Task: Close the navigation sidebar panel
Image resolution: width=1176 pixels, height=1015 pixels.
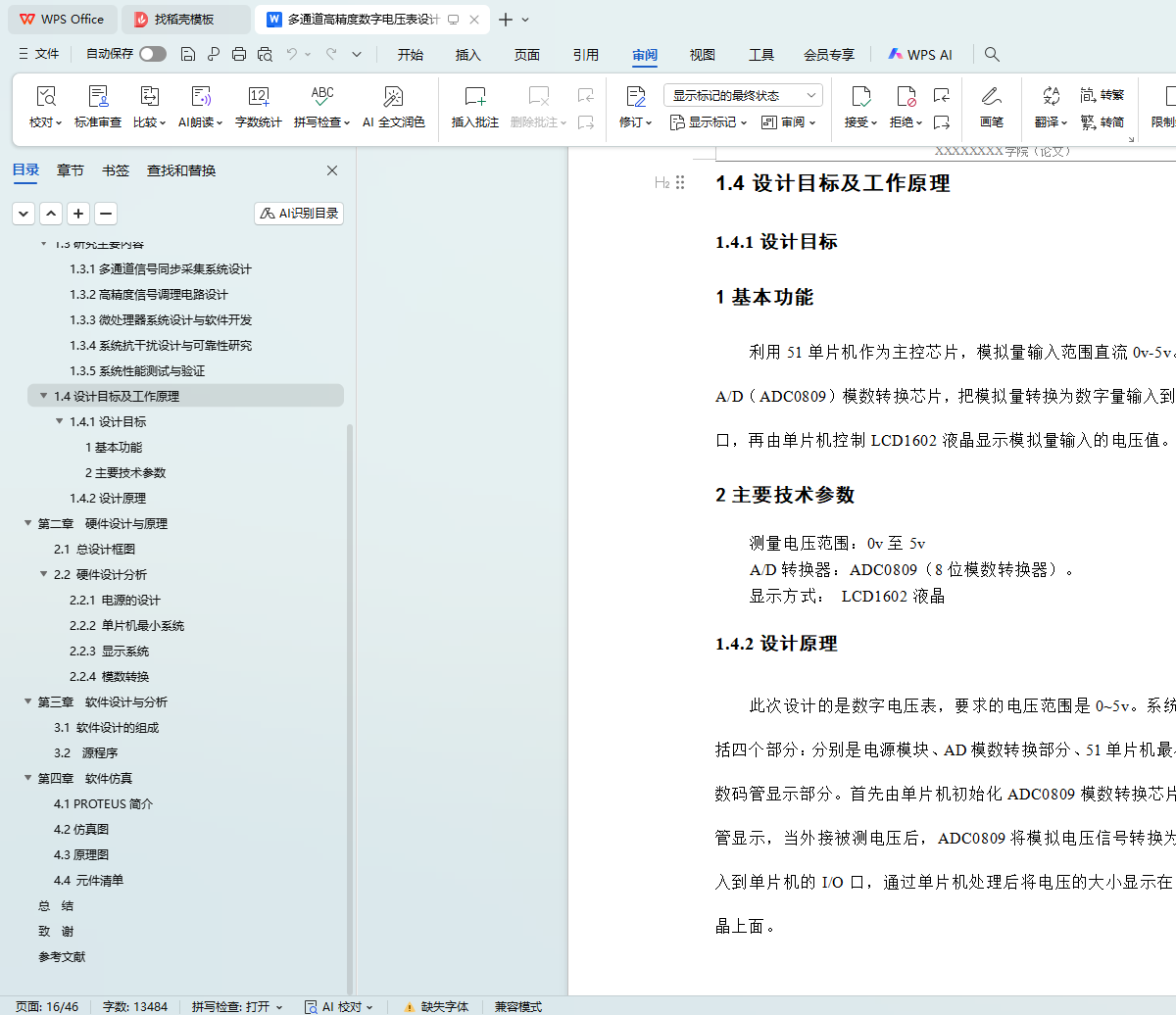Action: pyautogui.click(x=332, y=170)
